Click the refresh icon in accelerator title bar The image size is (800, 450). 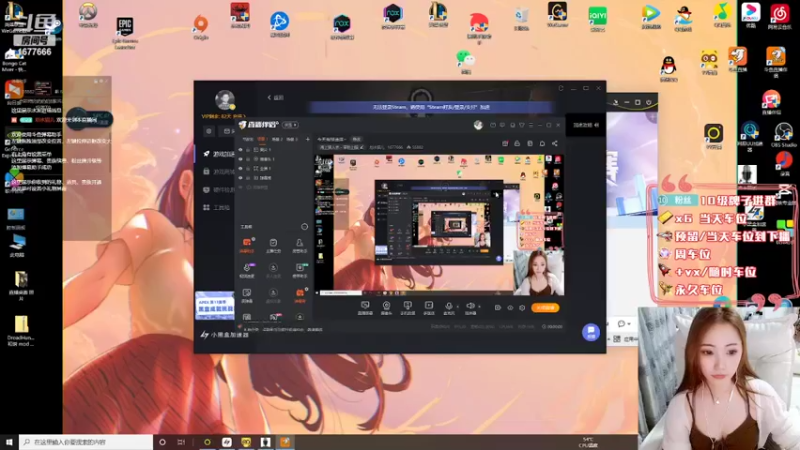tap(561, 88)
